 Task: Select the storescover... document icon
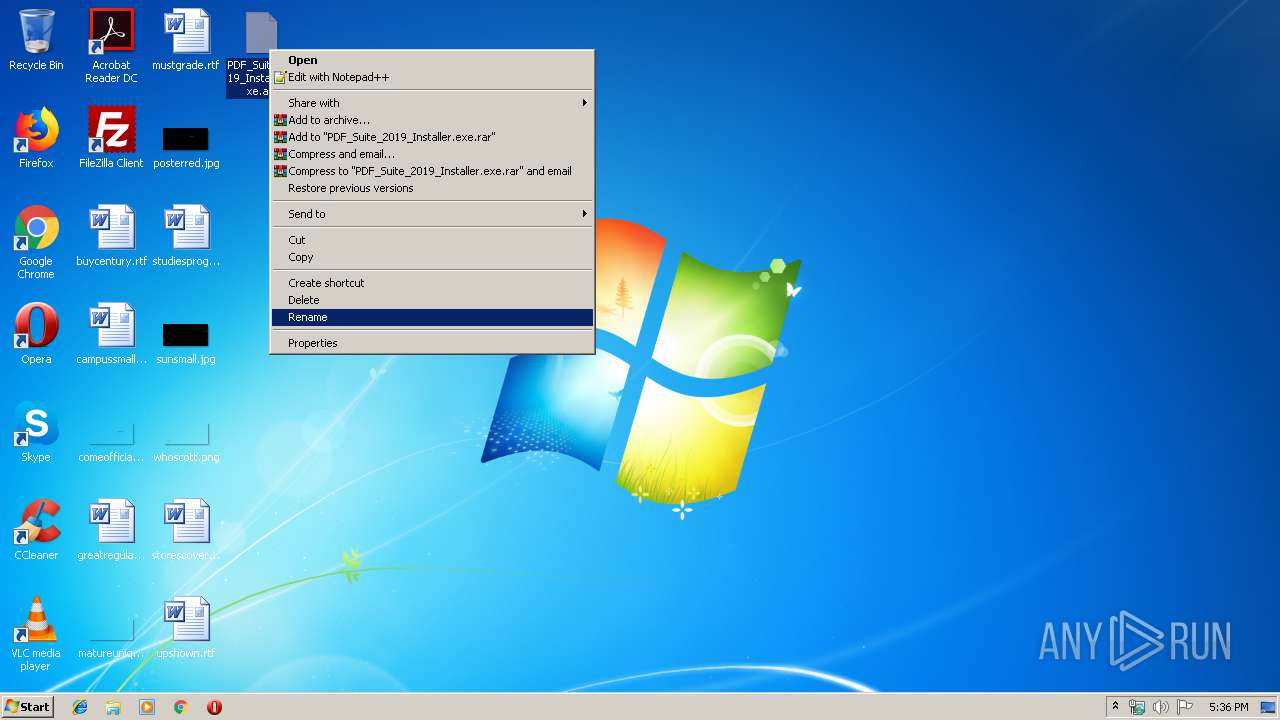(186, 530)
